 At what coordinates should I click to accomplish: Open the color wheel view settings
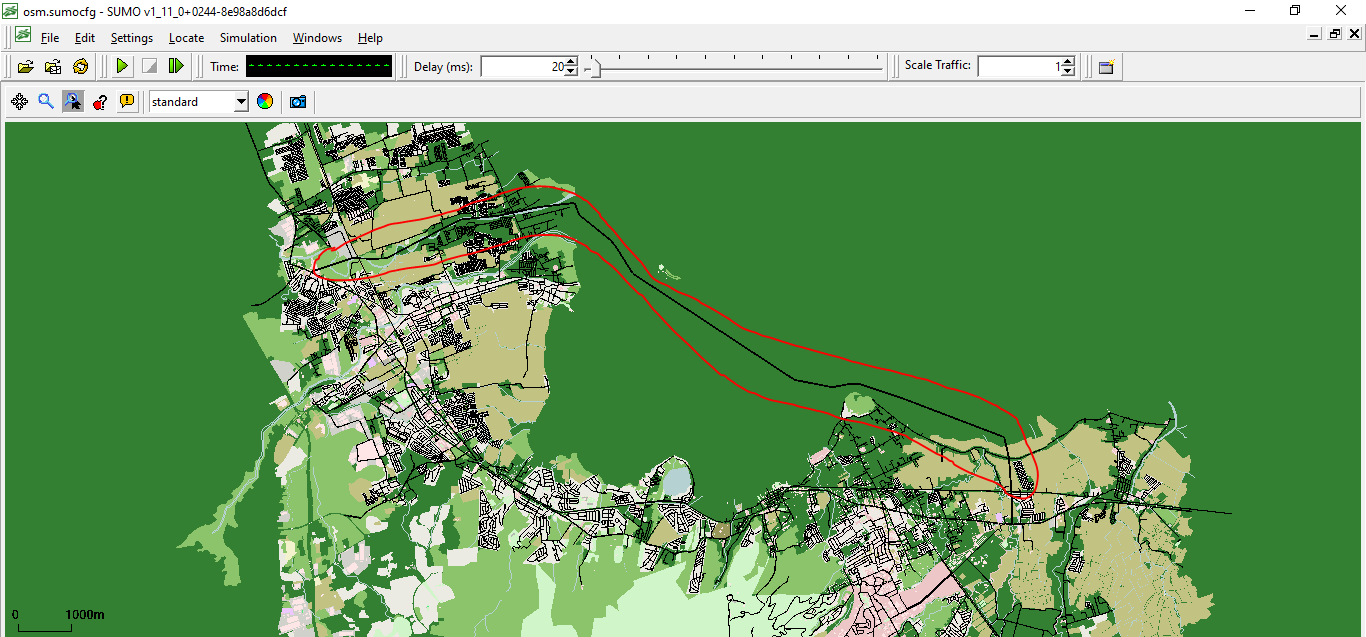click(265, 102)
